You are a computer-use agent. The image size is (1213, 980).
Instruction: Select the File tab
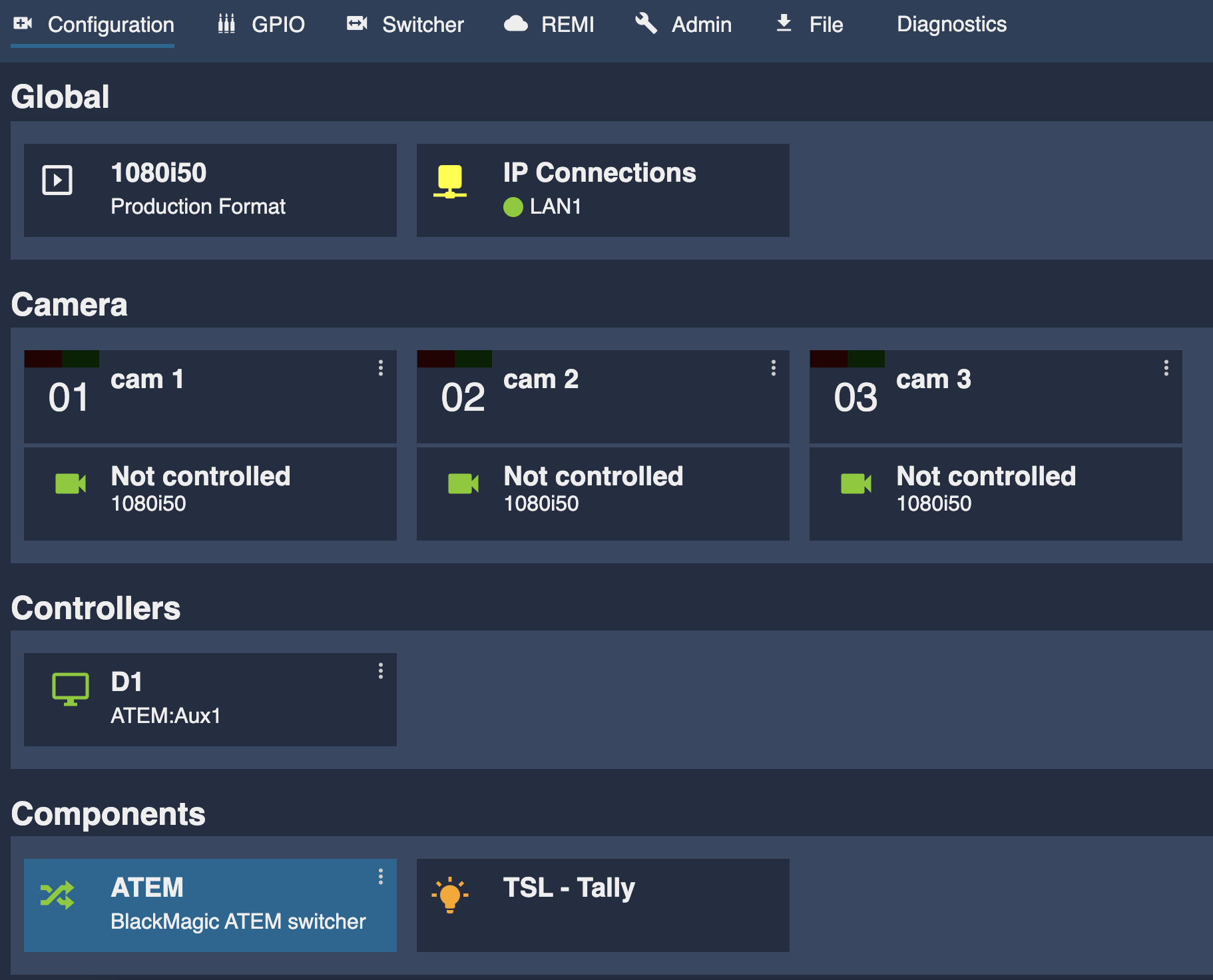coord(810,25)
